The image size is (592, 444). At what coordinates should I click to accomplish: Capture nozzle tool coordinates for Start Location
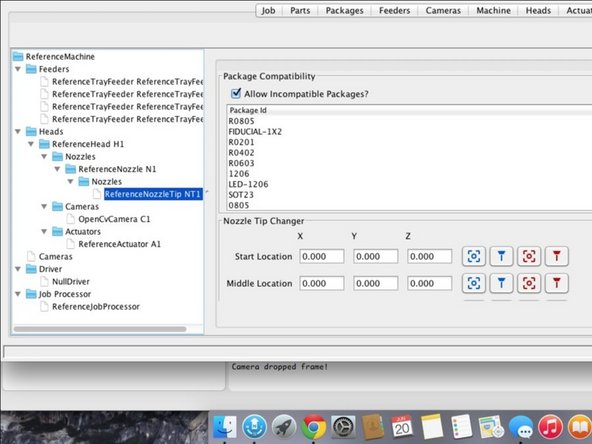(x=501, y=256)
